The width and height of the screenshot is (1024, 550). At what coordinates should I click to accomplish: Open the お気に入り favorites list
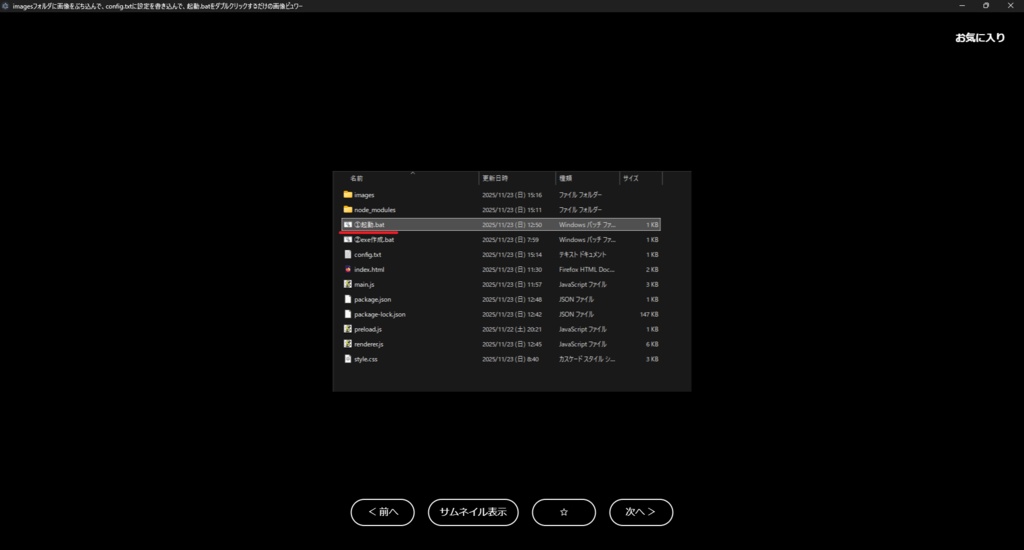(980, 38)
